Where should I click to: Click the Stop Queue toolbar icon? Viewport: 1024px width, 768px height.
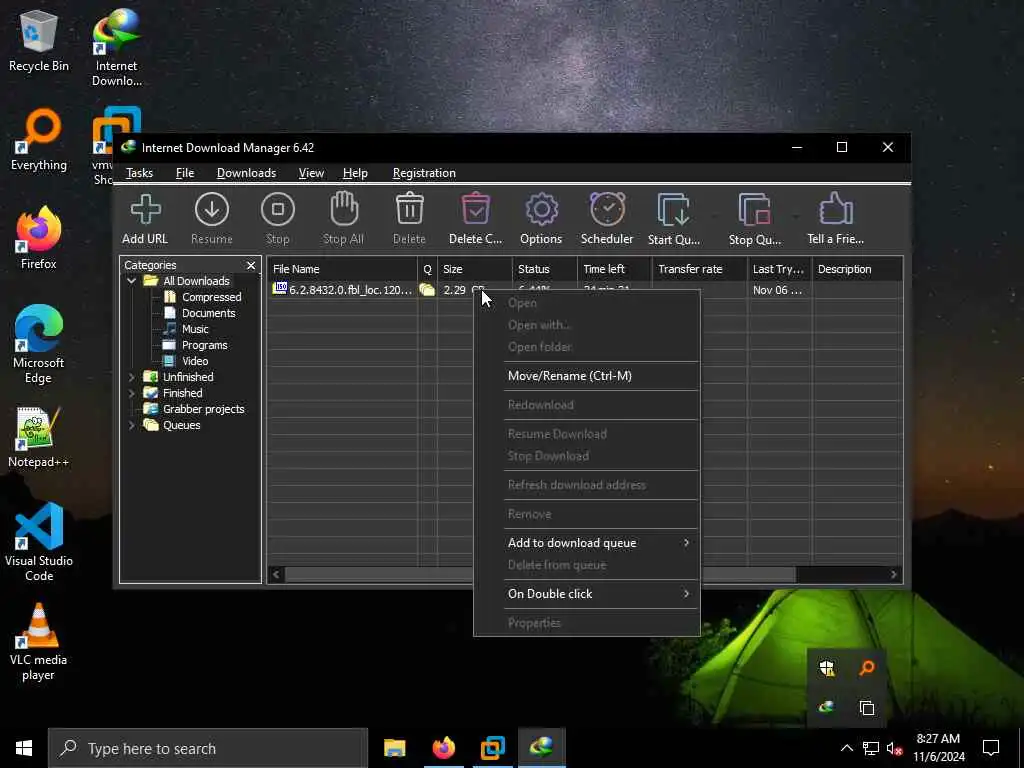click(x=754, y=210)
